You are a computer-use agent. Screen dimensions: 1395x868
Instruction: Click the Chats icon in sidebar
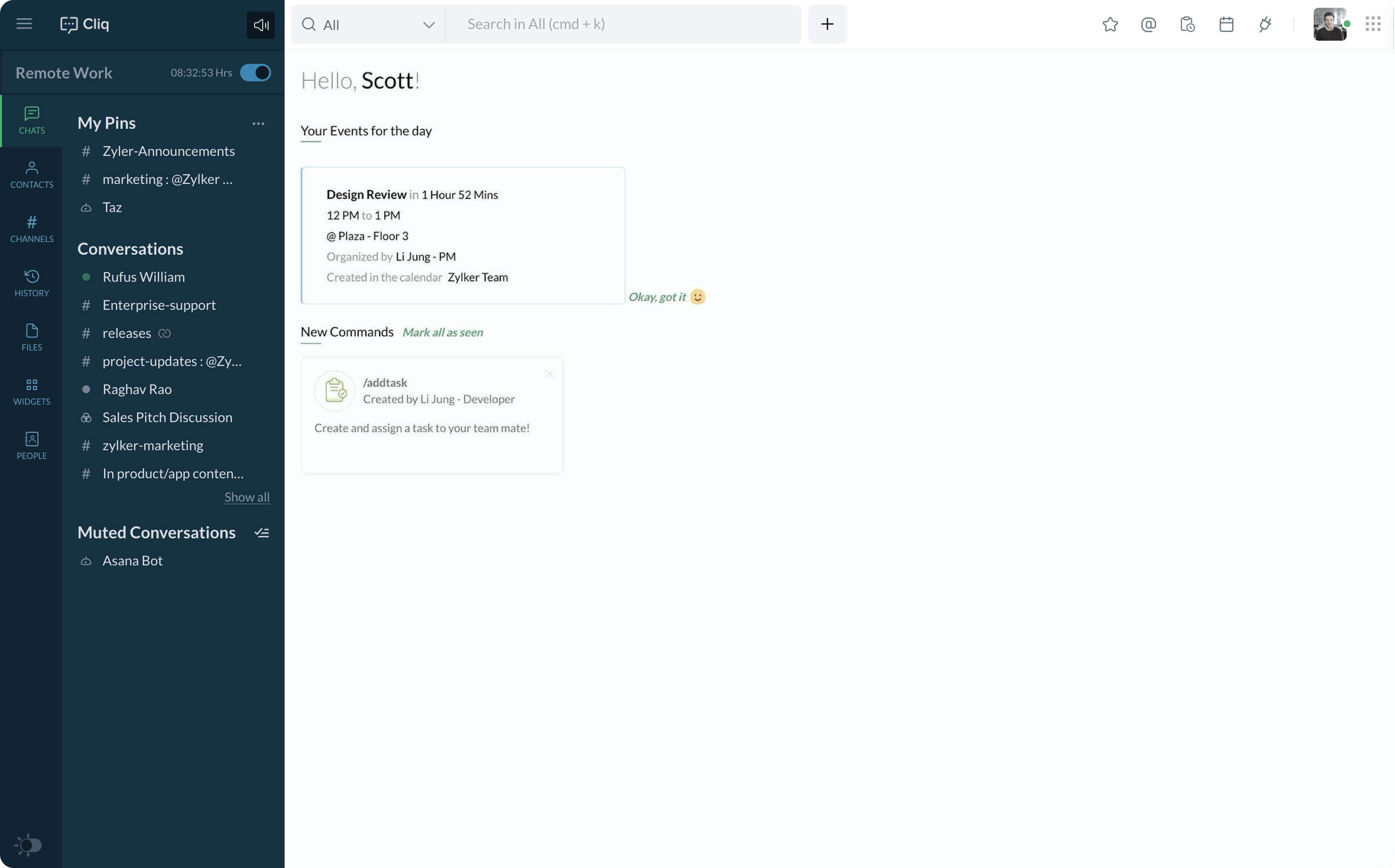31,118
